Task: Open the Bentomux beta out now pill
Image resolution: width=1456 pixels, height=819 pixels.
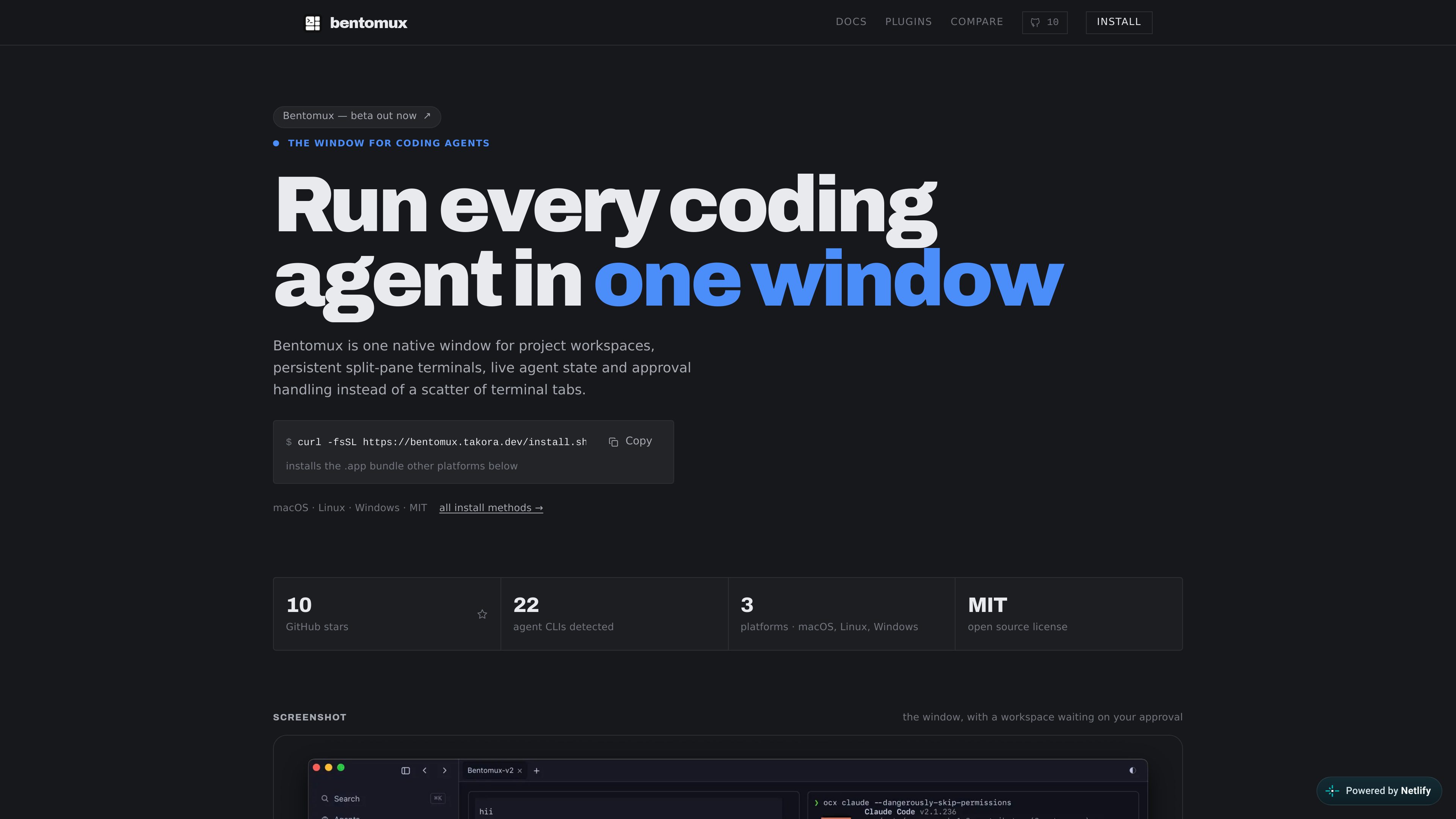Action: coord(357,116)
